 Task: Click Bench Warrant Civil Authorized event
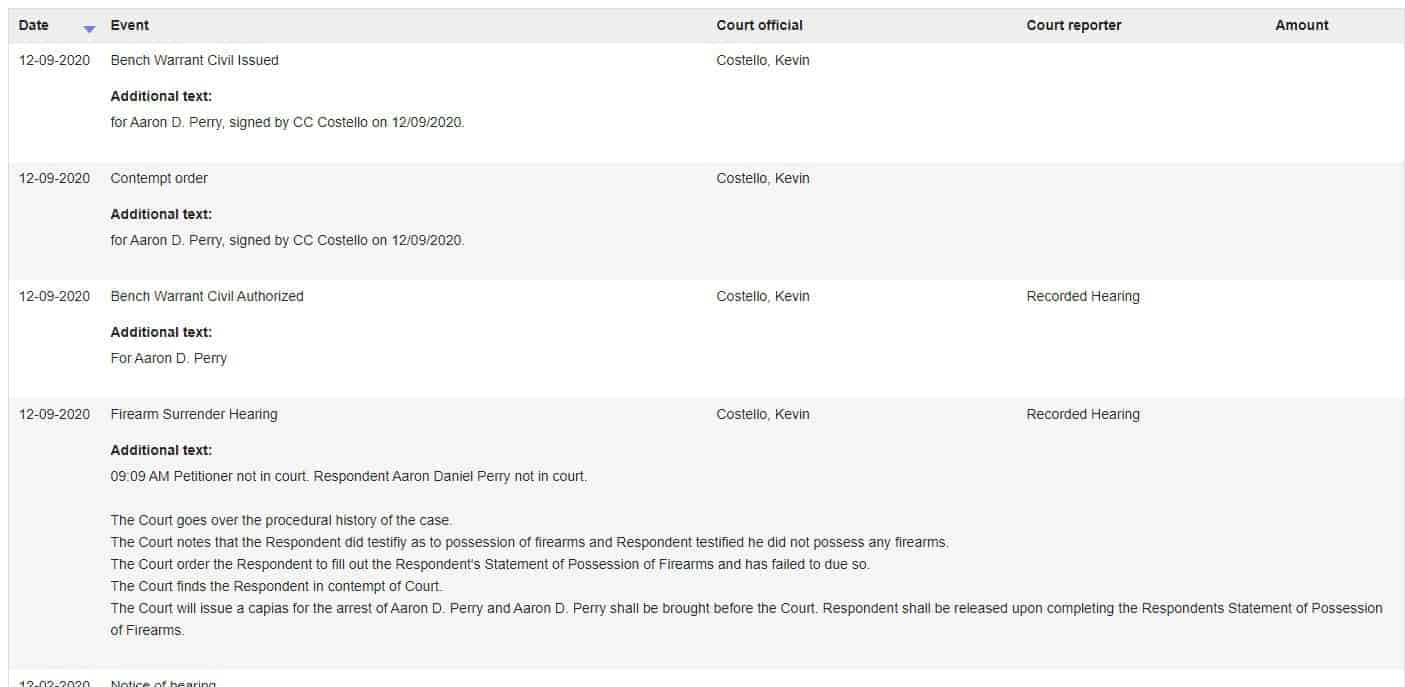point(207,296)
